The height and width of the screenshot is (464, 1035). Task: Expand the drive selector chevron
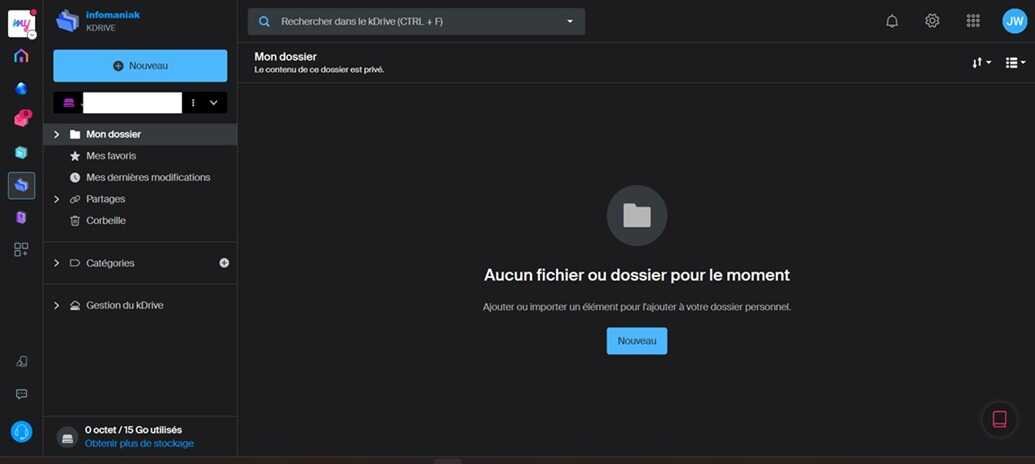click(213, 103)
